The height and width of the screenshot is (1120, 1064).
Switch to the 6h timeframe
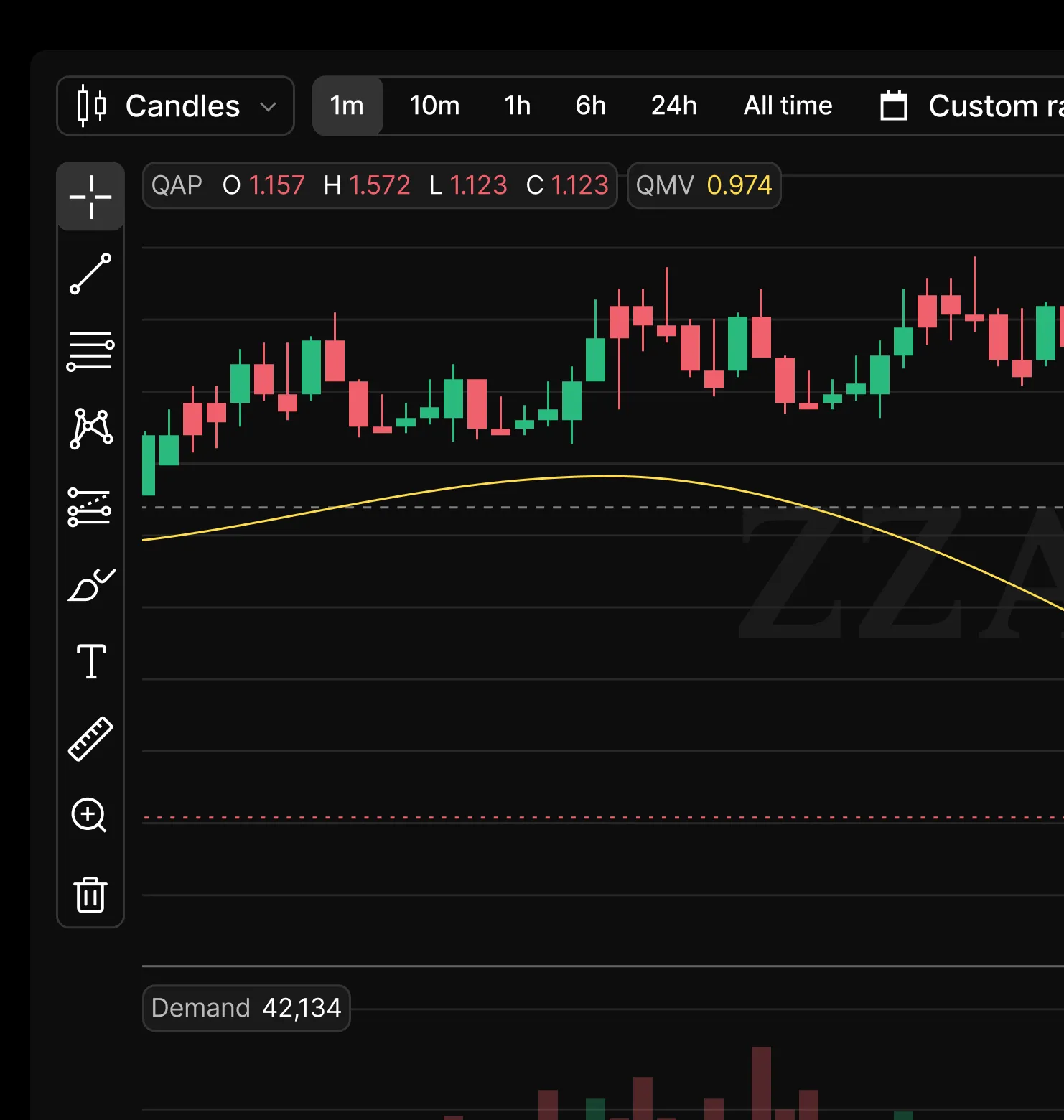(x=591, y=106)
